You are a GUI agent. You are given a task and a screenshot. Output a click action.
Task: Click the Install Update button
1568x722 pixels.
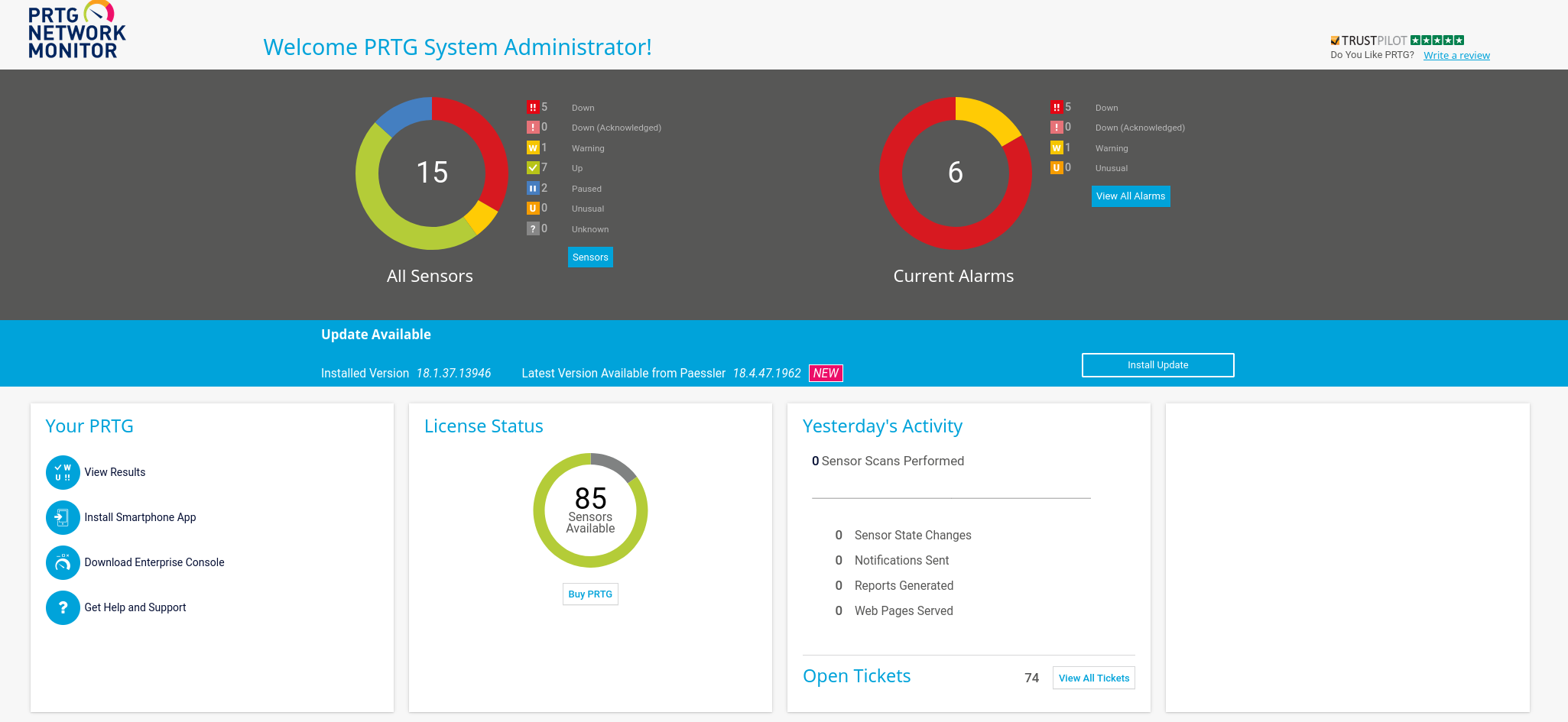pyautogui.click(x=1157, y=365)
